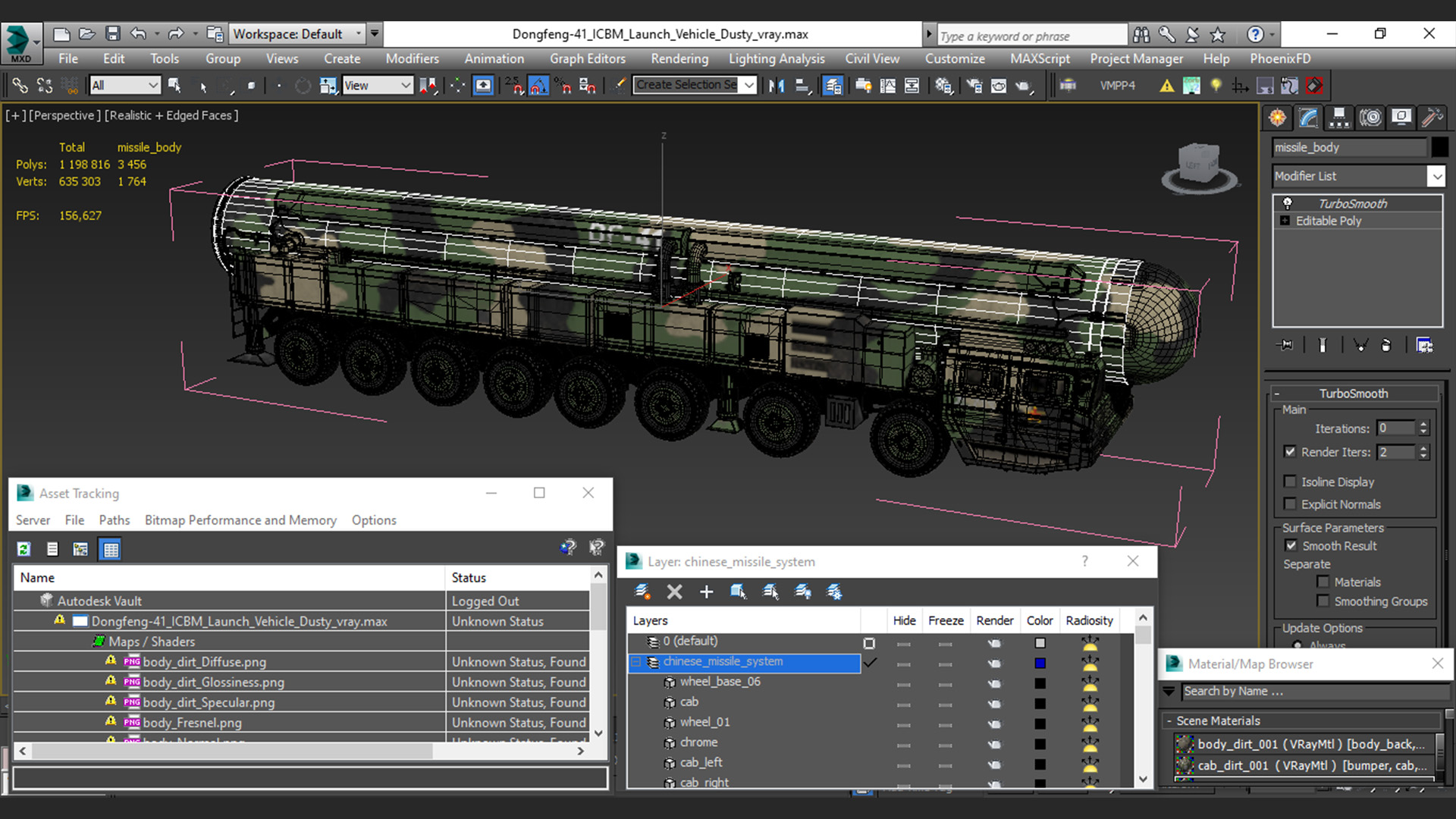Image resolution: width=1456 pixels, height=819 pixels.
Task: Click the [Realistic + Edged Faces] shading label
Action: tap(171, 115)
